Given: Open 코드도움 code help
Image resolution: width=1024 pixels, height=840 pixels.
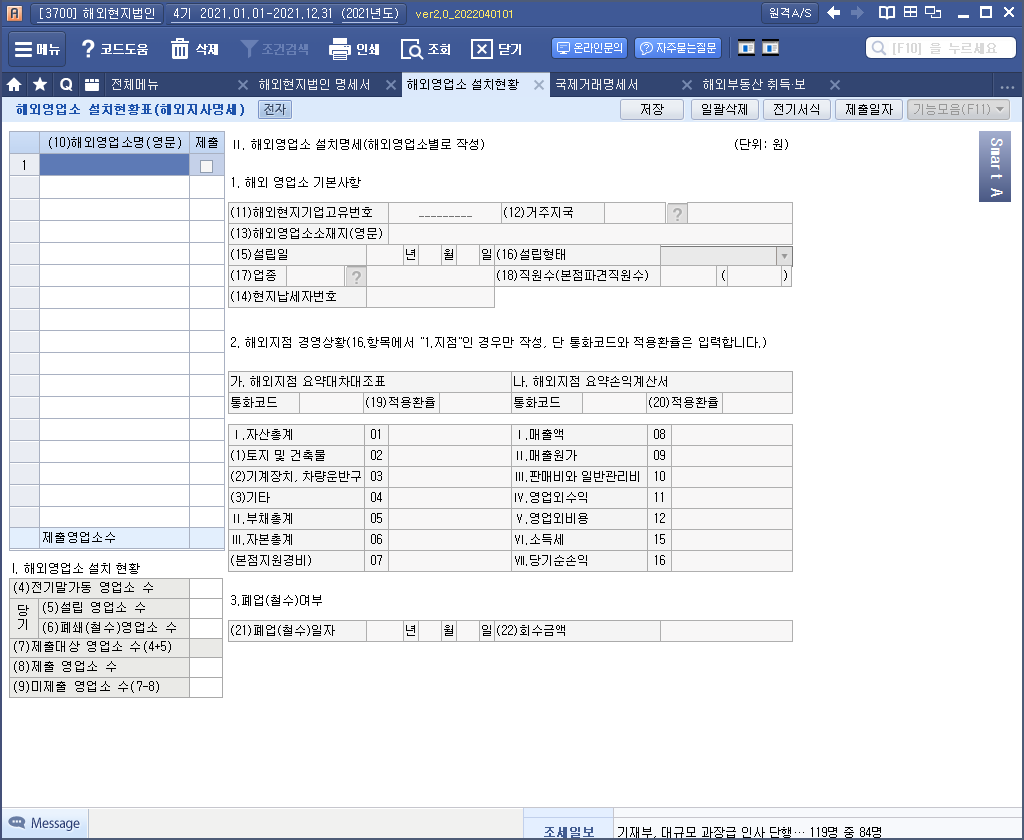Looking at the screenshot, I should click(115, 49).
